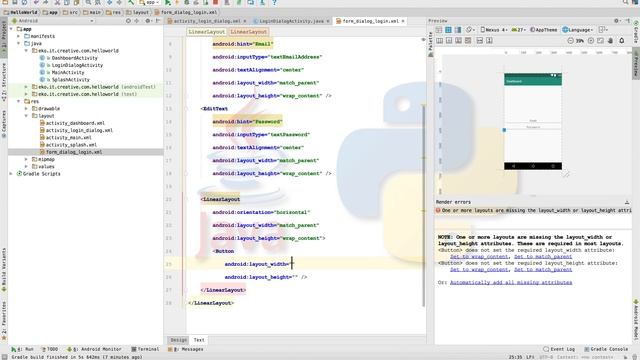Open the orientation dropdown in preview toolbar
The width and height of the screenshot is (640, 360).
point(471,30)
